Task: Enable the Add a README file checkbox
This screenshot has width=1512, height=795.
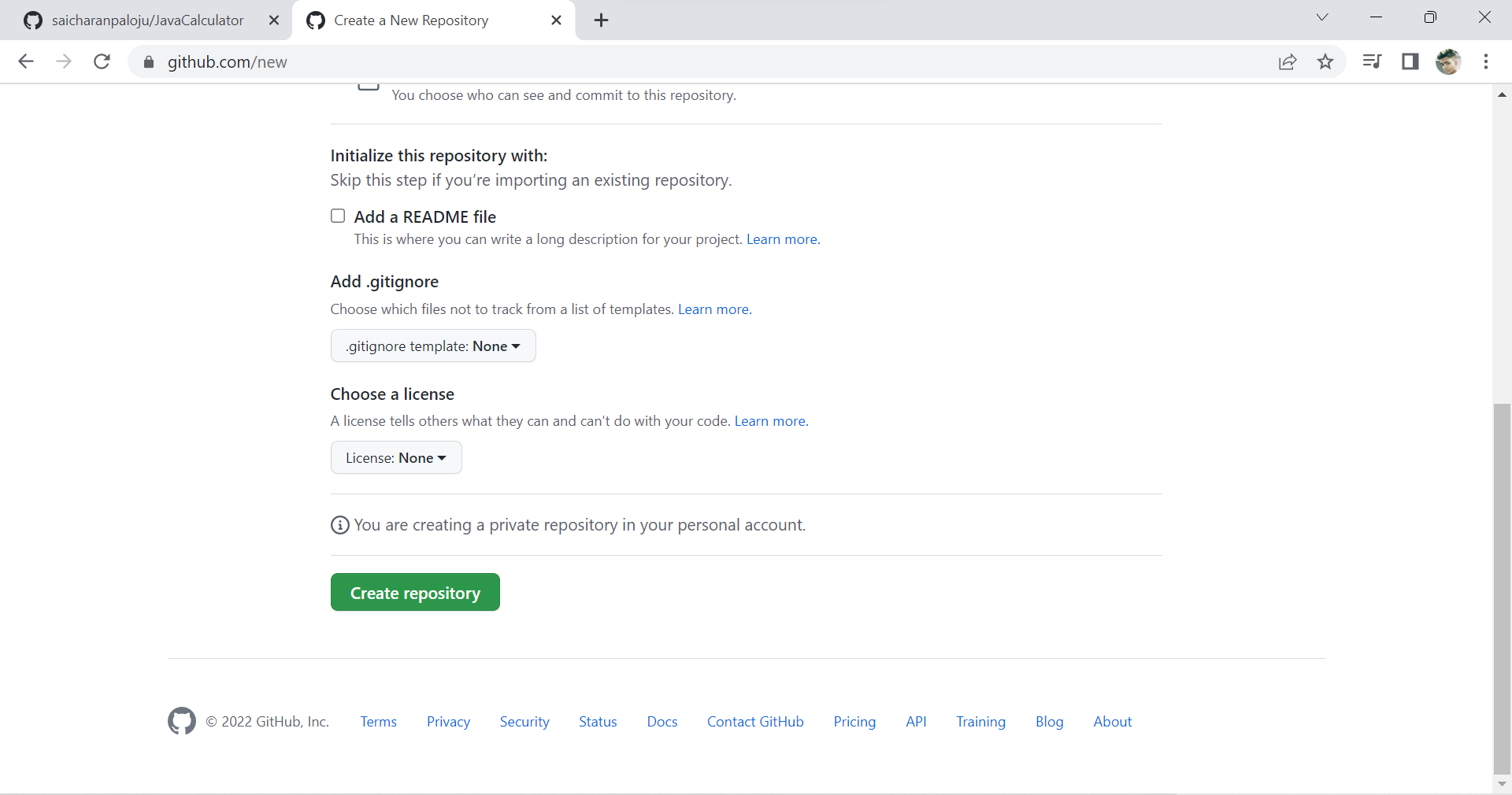Action: (338, 216)
